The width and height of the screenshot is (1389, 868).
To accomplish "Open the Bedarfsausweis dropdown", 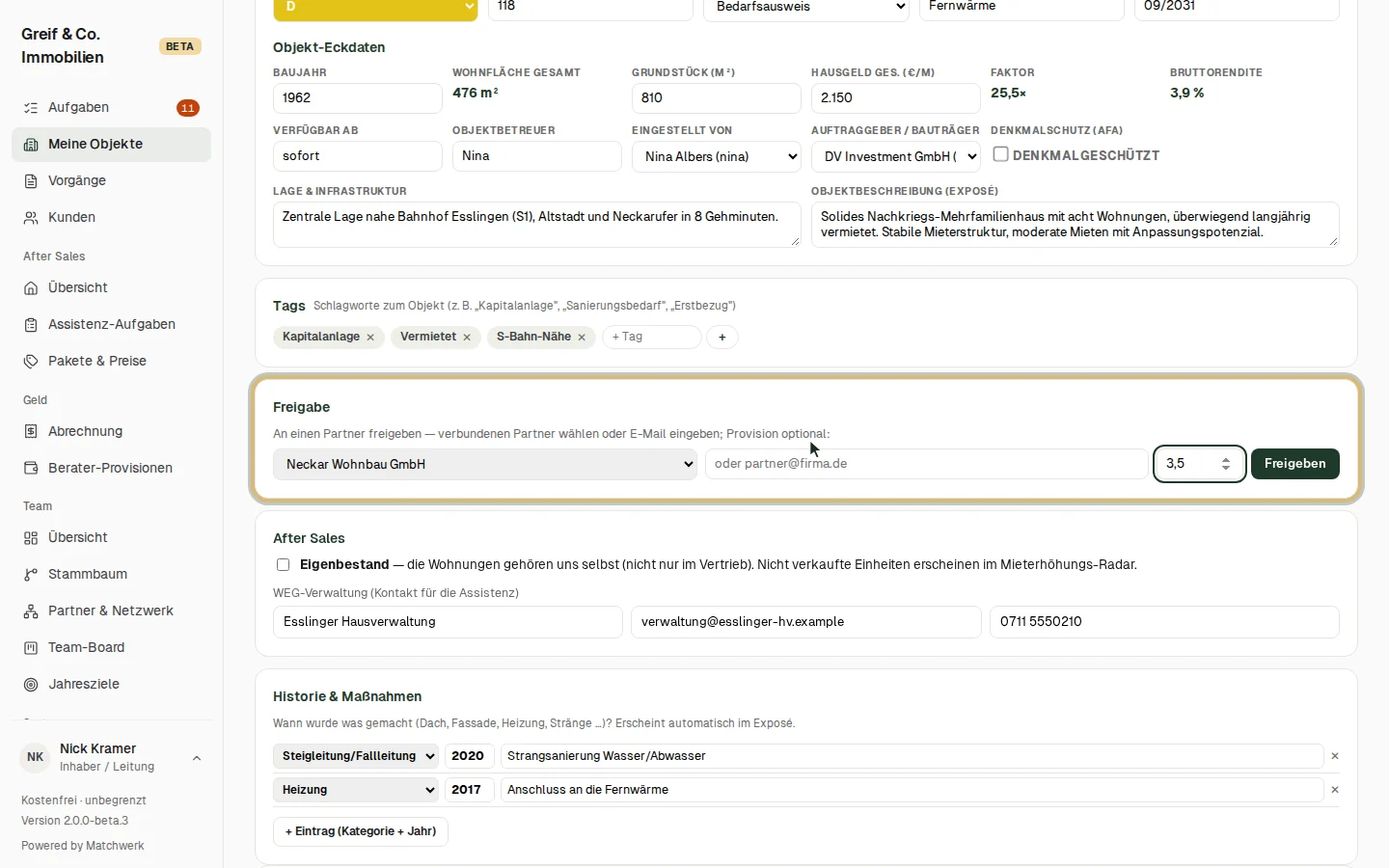I will pyautogui.click(x=806, y=8).
